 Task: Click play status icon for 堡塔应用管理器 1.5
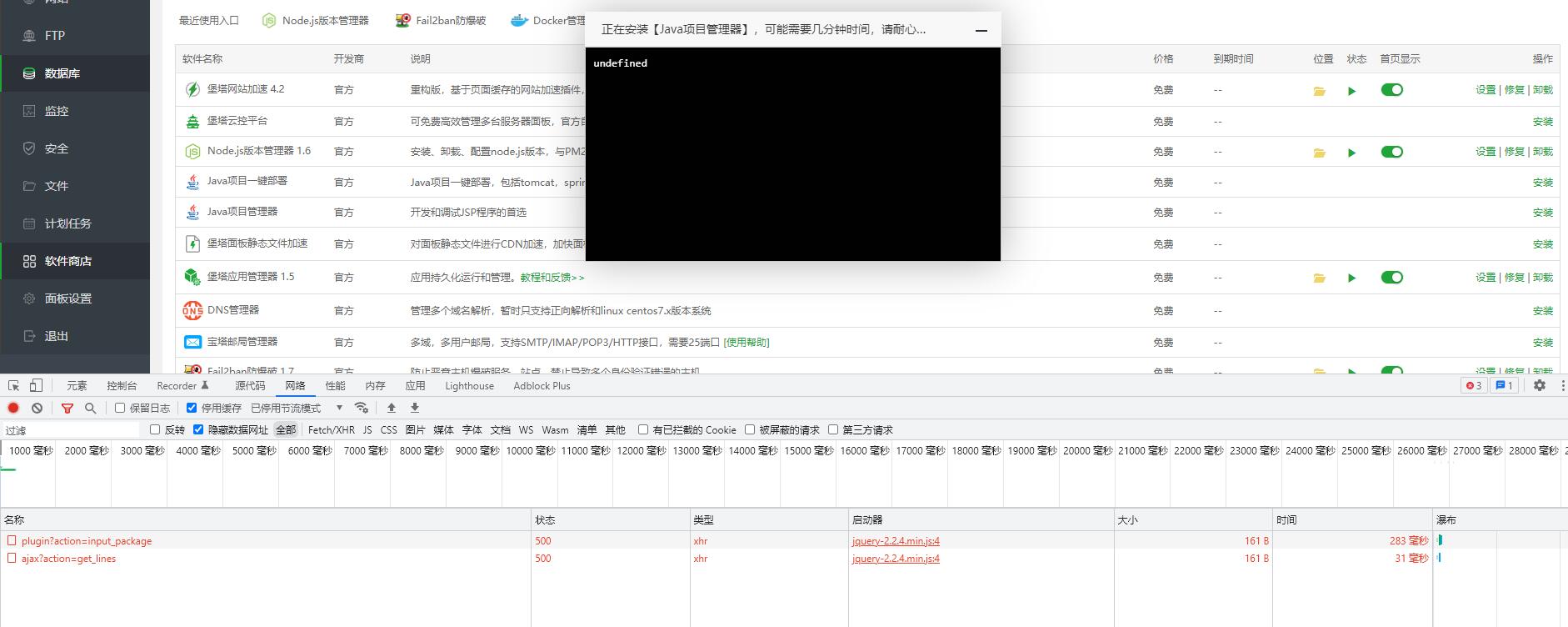(1351, 278)
